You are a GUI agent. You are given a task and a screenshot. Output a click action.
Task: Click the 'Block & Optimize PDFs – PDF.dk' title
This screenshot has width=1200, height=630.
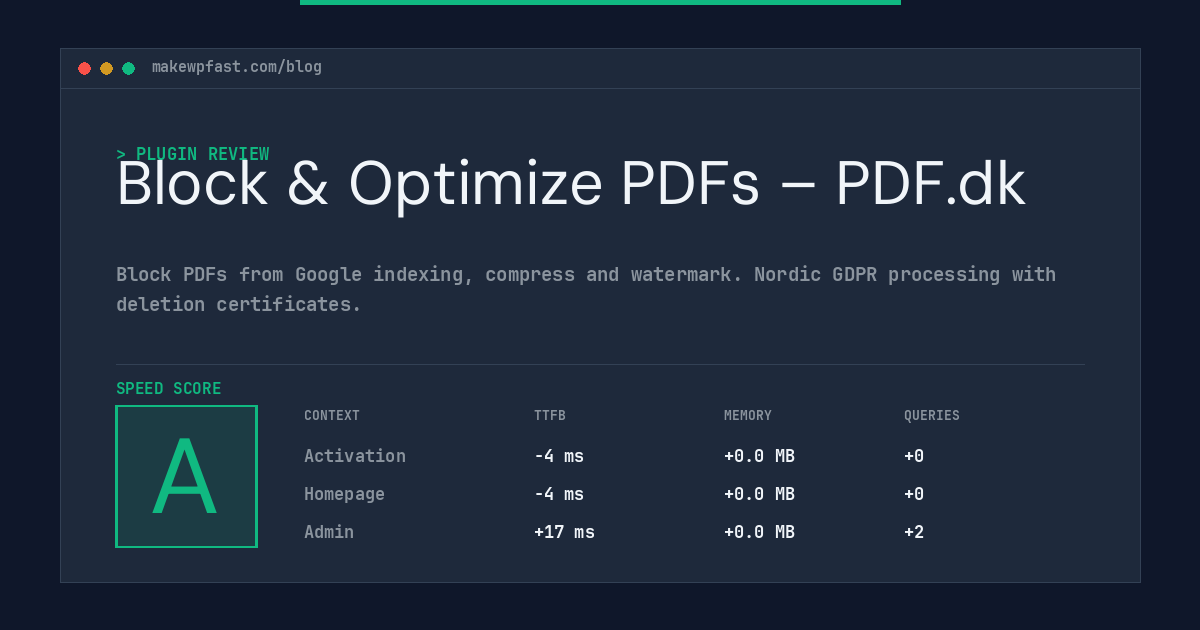click(571, 184)
